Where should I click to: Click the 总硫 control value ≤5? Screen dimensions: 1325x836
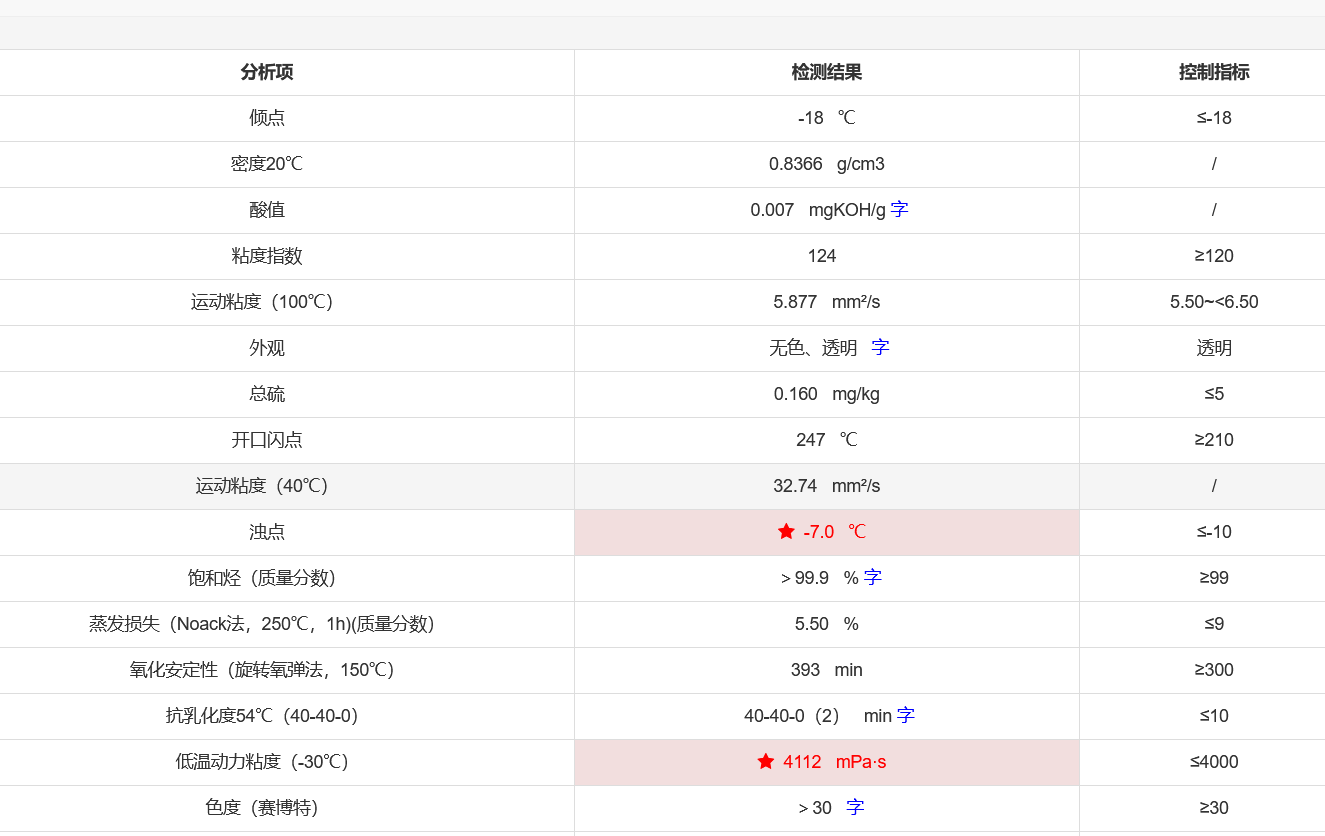tap(1214, 393)
